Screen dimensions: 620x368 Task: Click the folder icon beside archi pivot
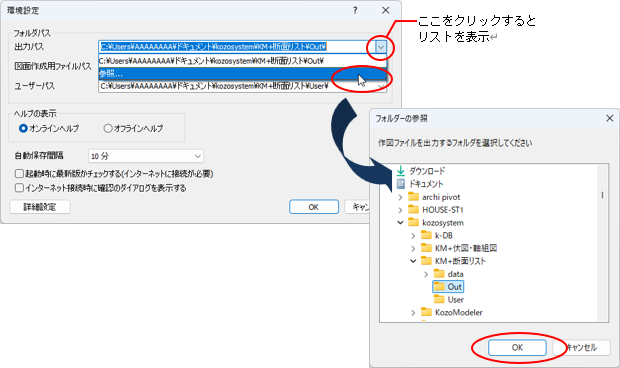click(414, 196)
